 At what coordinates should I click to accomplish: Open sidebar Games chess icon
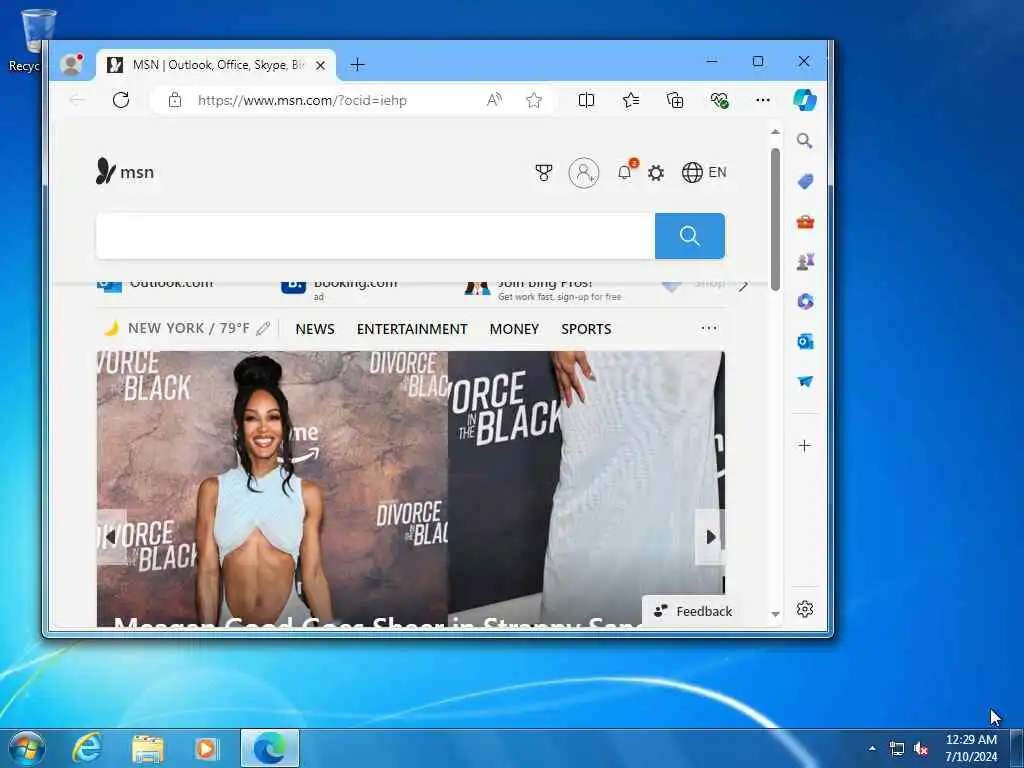click(x=805, y=262)
